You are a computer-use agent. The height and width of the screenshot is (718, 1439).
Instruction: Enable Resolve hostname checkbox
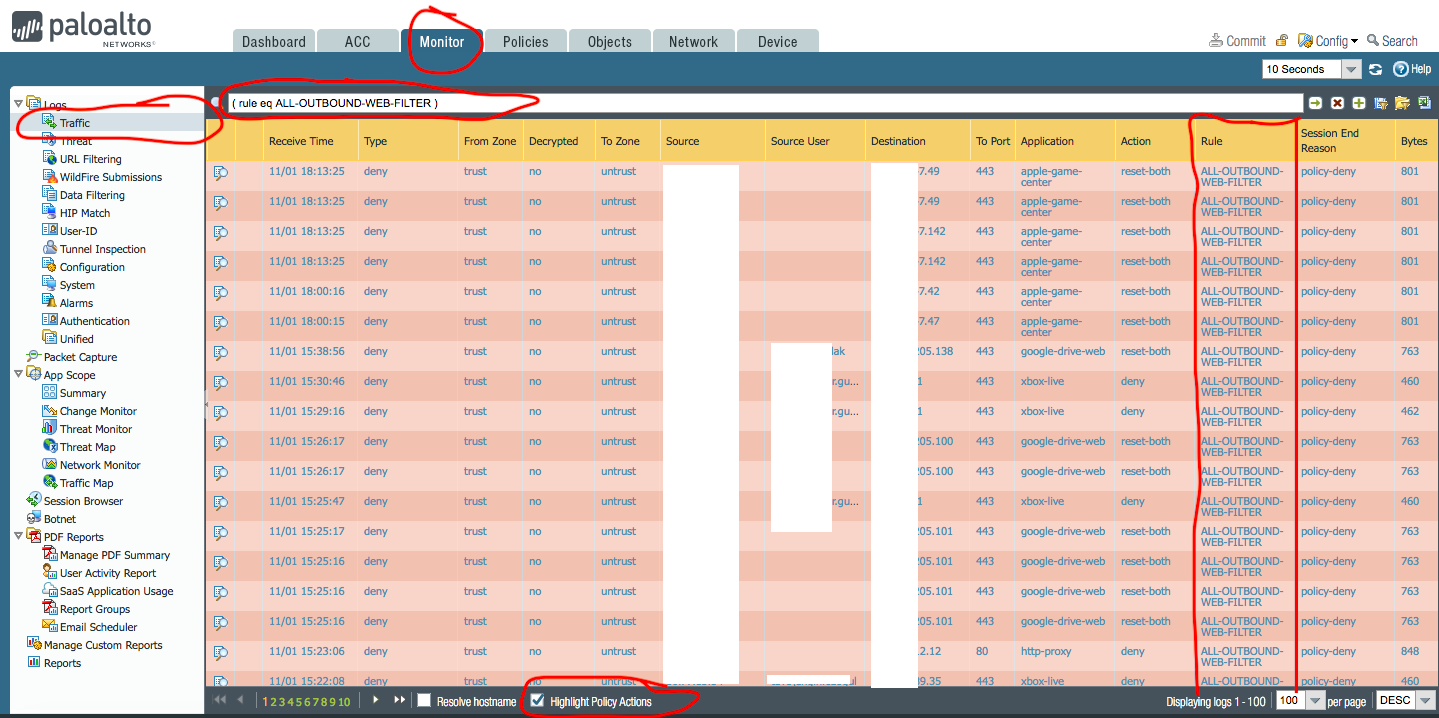(424, 701)
